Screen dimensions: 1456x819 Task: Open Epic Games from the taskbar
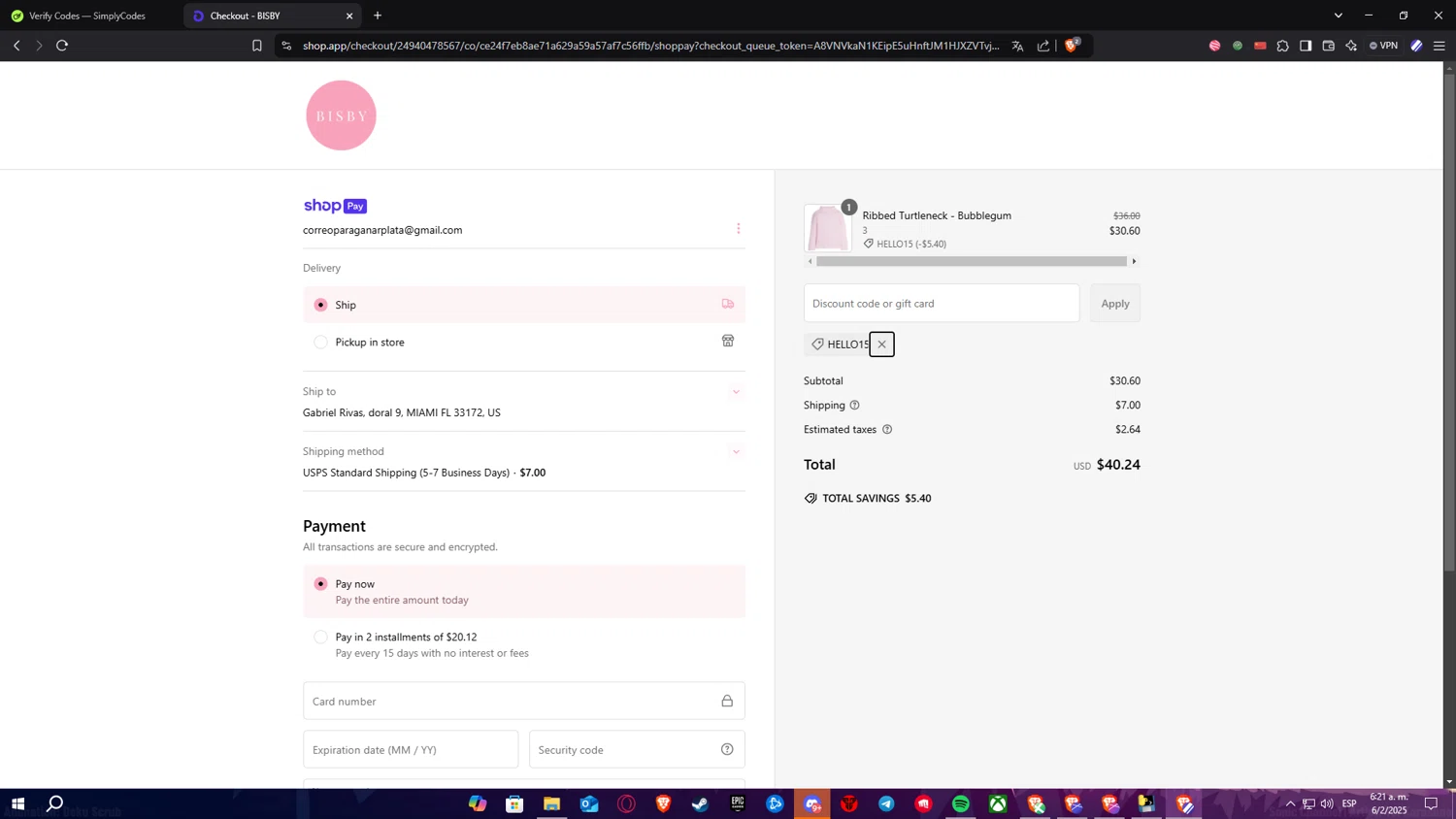pyautogui.click(x=738, y=803)
